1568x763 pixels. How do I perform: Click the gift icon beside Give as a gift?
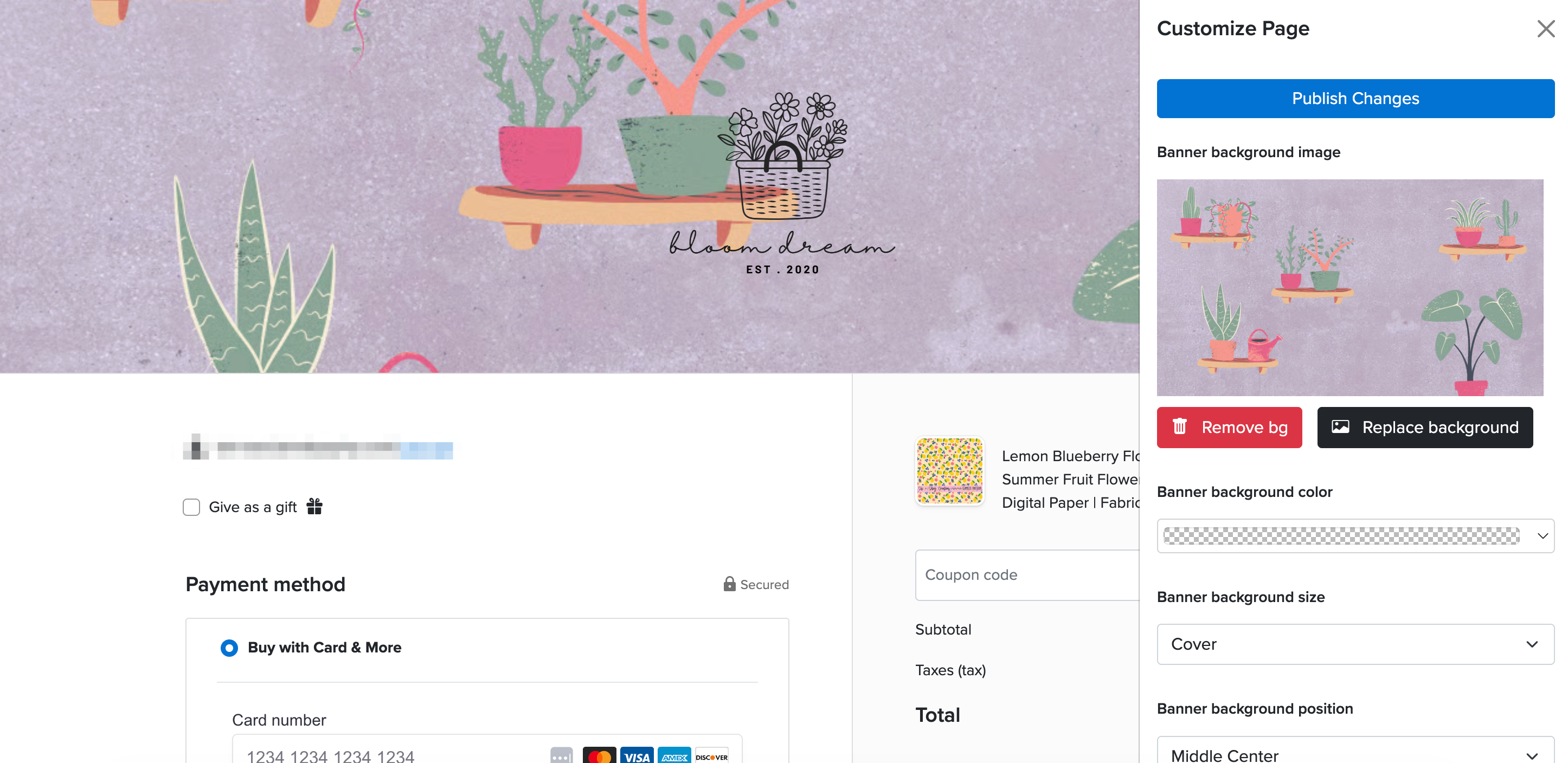pyautogui.click(x=314, y=506)
